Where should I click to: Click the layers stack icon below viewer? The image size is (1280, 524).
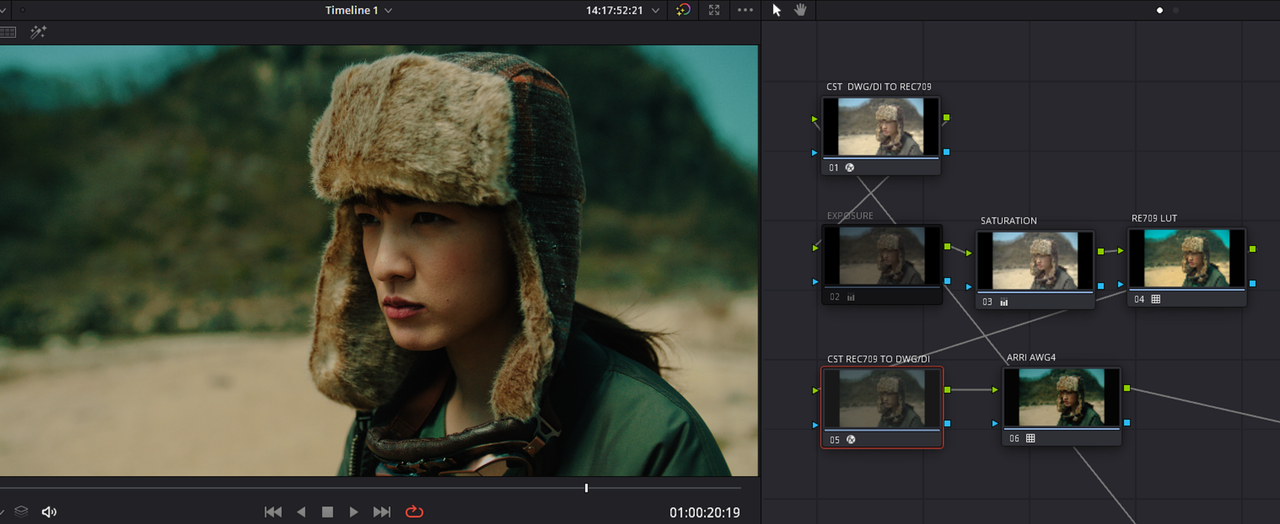(20, 512)
